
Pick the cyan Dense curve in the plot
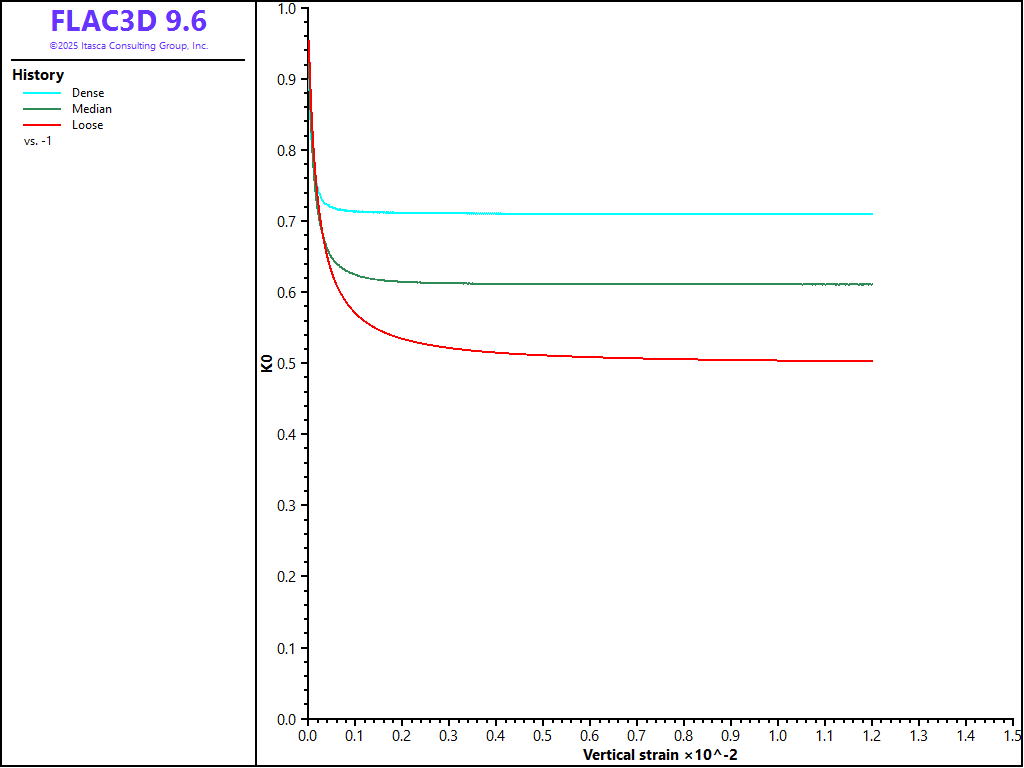(x=600, y=214)
